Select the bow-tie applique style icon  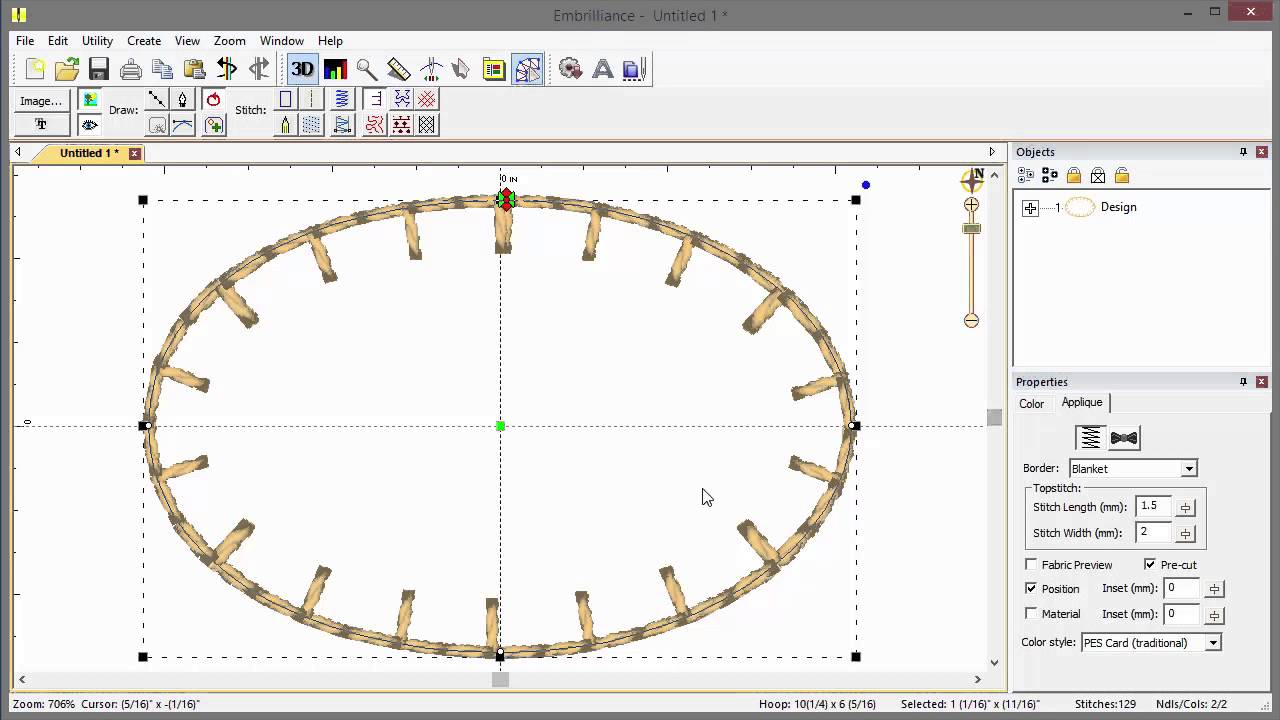[x=1124, y=438]
